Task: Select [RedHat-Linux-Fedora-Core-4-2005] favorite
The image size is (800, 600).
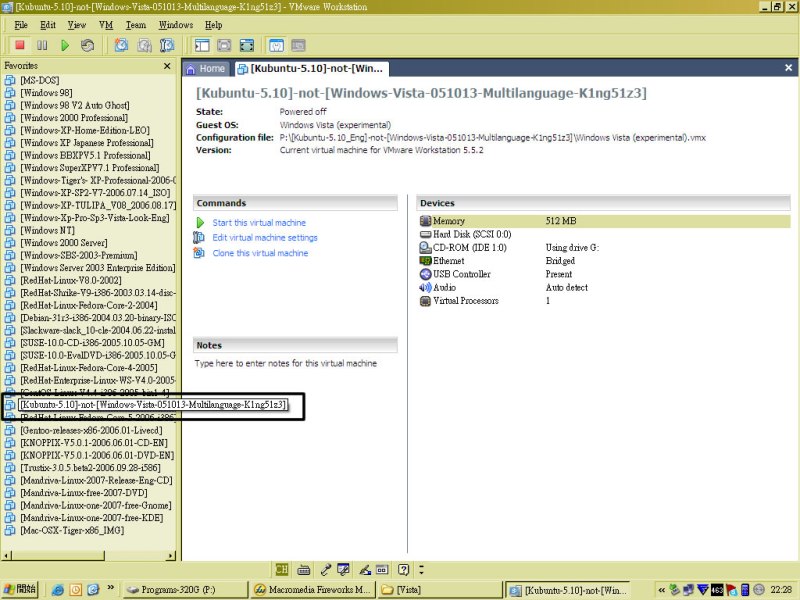Action: pyautogui.click(x=89, y=368)
